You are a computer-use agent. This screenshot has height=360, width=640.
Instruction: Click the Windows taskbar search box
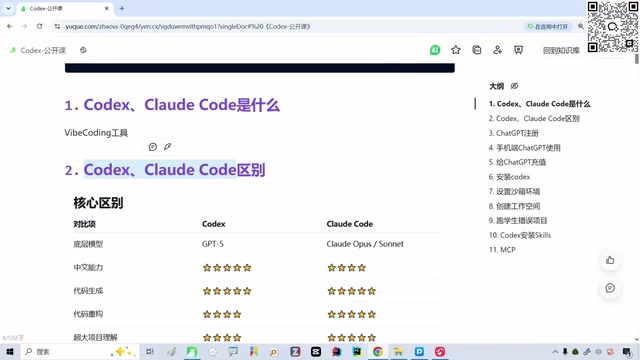point(80,351)
